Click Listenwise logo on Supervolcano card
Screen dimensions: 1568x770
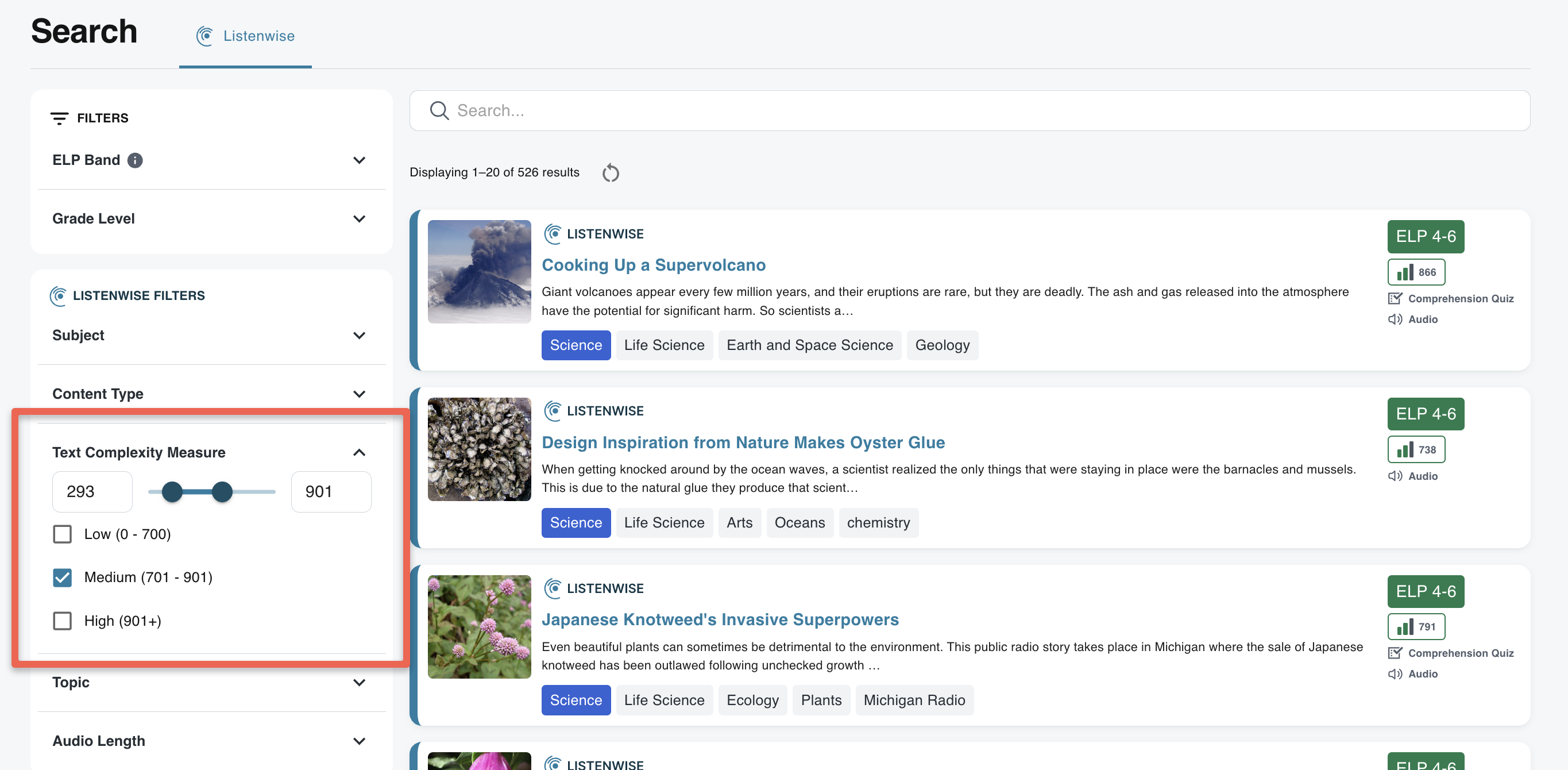click(x=553, y=234)
